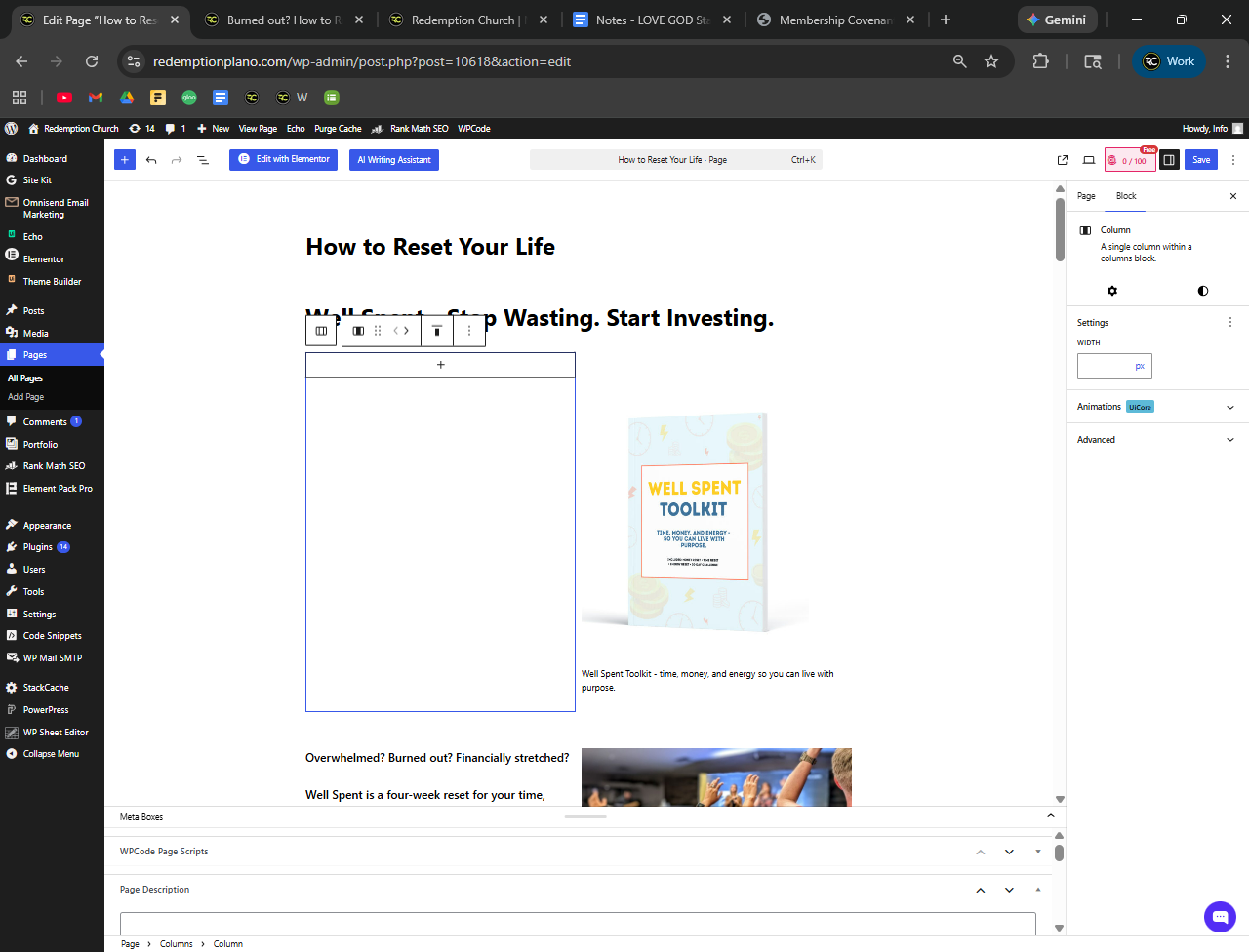Open page preview in new tab
The image size is (1249, 952).
tap(1063, 160)
